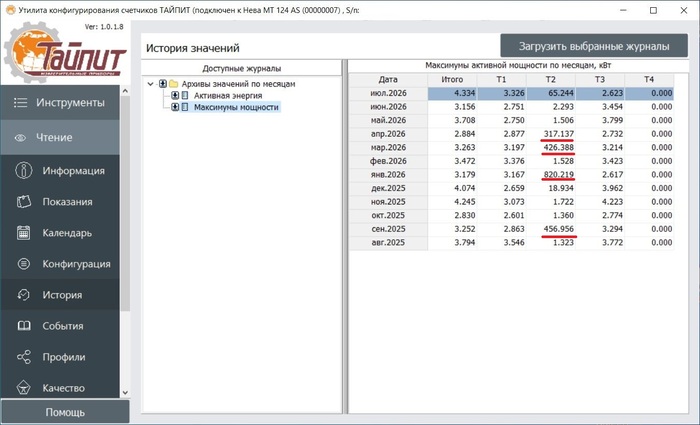700x425 pixels.
Task: Click Загрузить выбранные журналы button
Action: pos(594,46)
